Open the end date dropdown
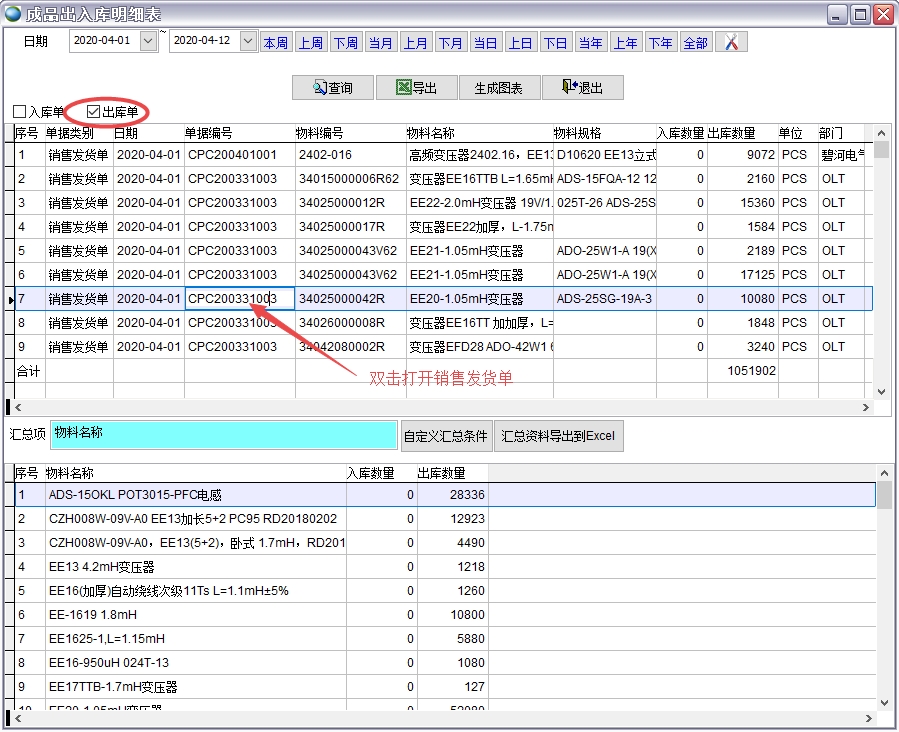The height and width of the screenshot is (732, 899). [x=248, y=41]
